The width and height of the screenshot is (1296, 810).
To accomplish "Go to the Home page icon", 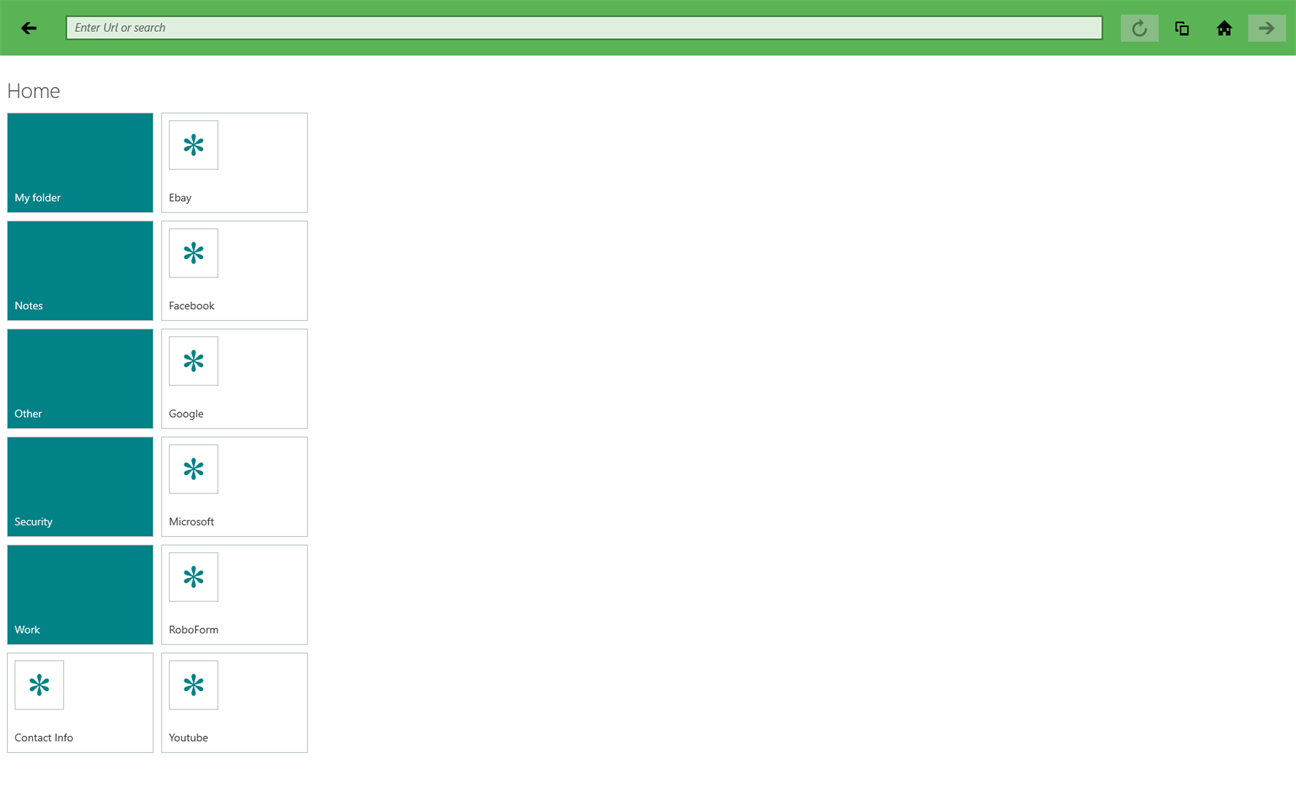I will pyautogui.click(x=1224, y=28).
